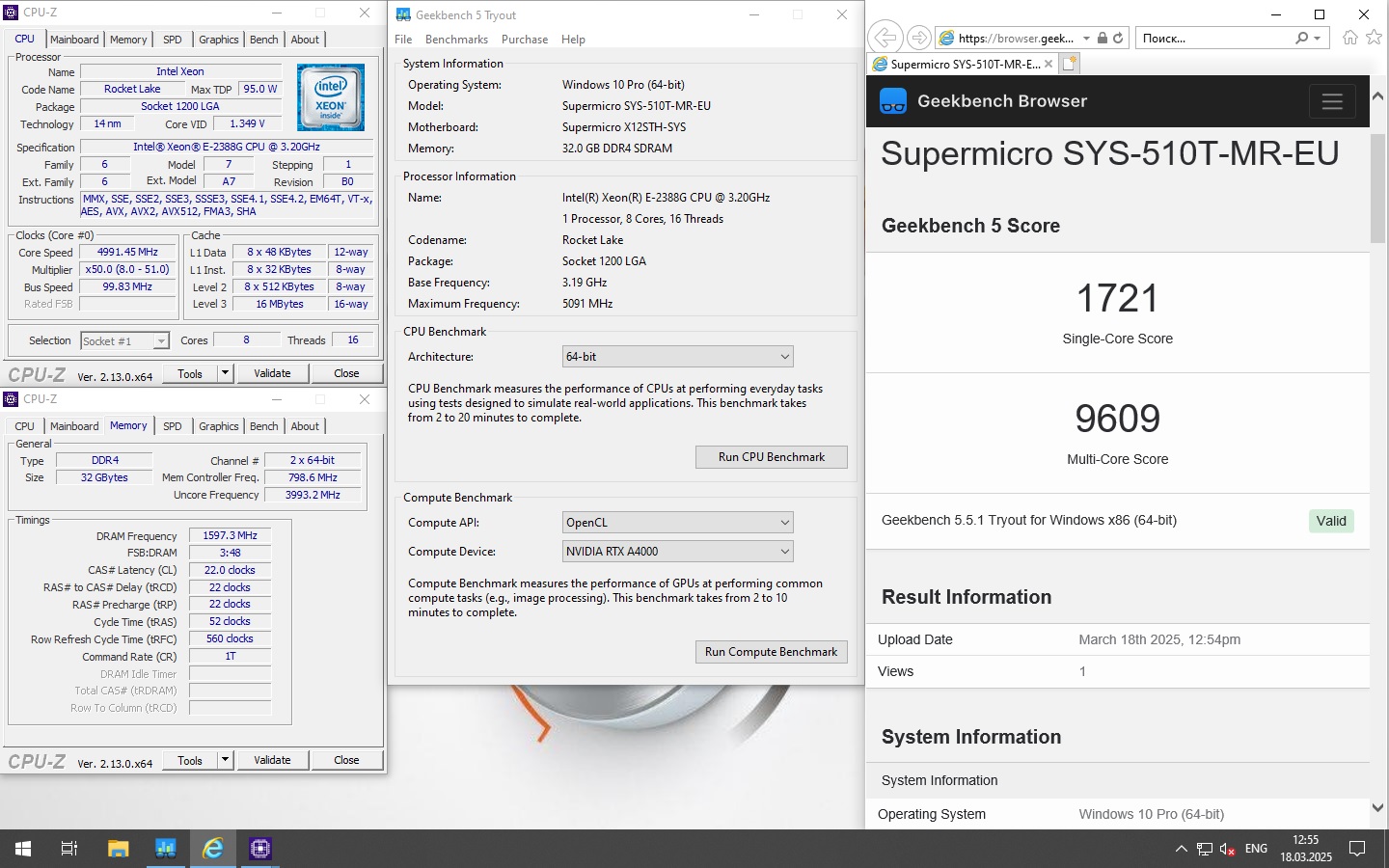
Task: Open network status tray icon
Action: click(x=1205, y=849)
